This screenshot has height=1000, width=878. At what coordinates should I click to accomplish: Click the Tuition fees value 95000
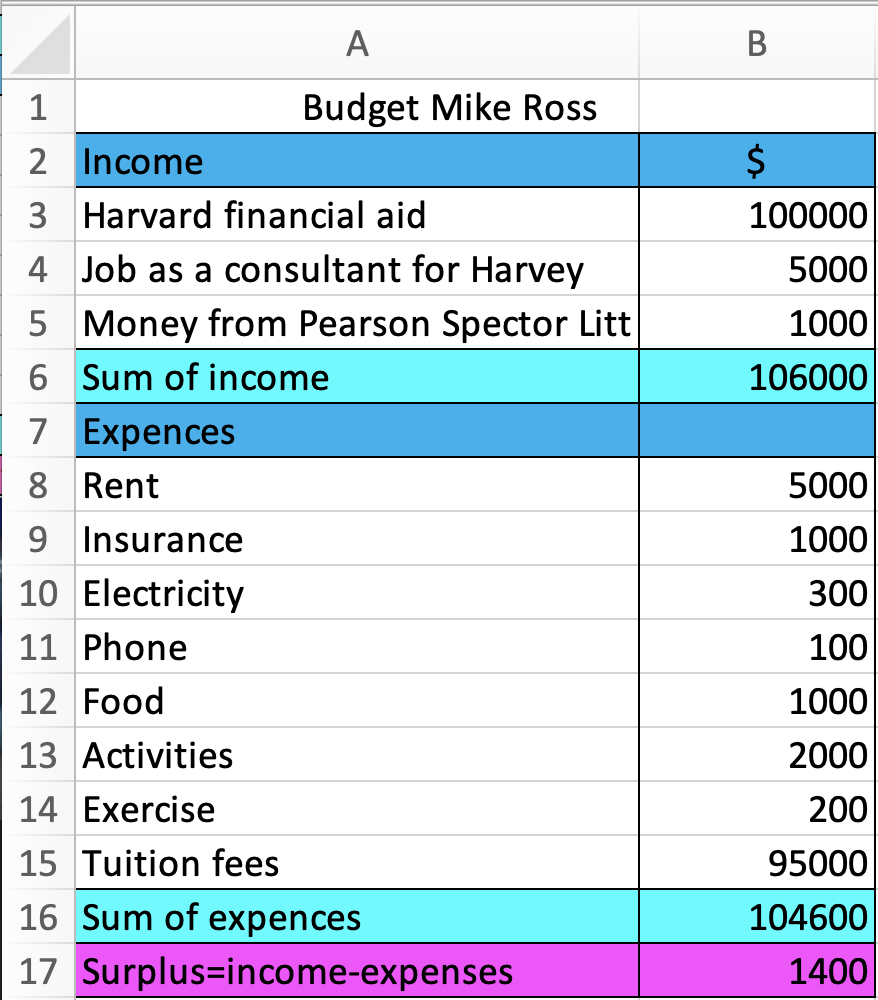point(757,862)
